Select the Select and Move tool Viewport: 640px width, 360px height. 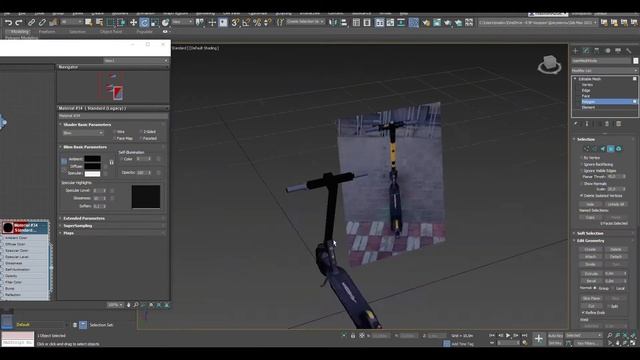click(133, 23)
